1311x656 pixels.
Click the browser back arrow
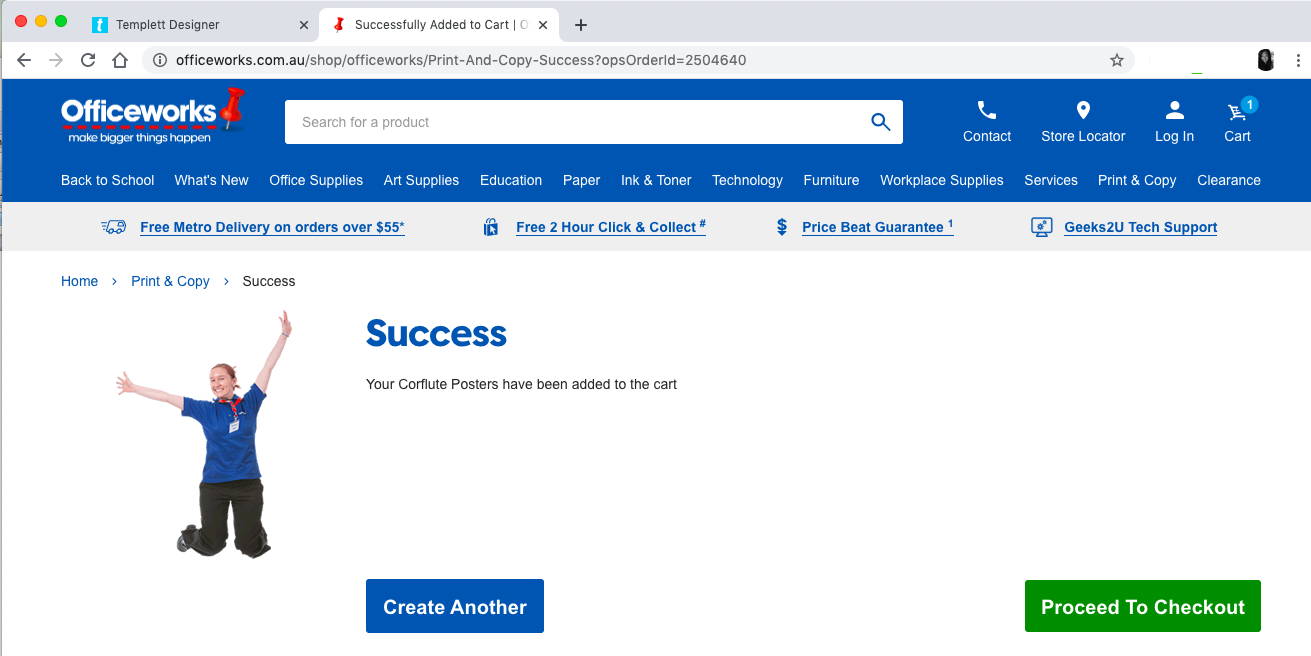click(24, 60)
